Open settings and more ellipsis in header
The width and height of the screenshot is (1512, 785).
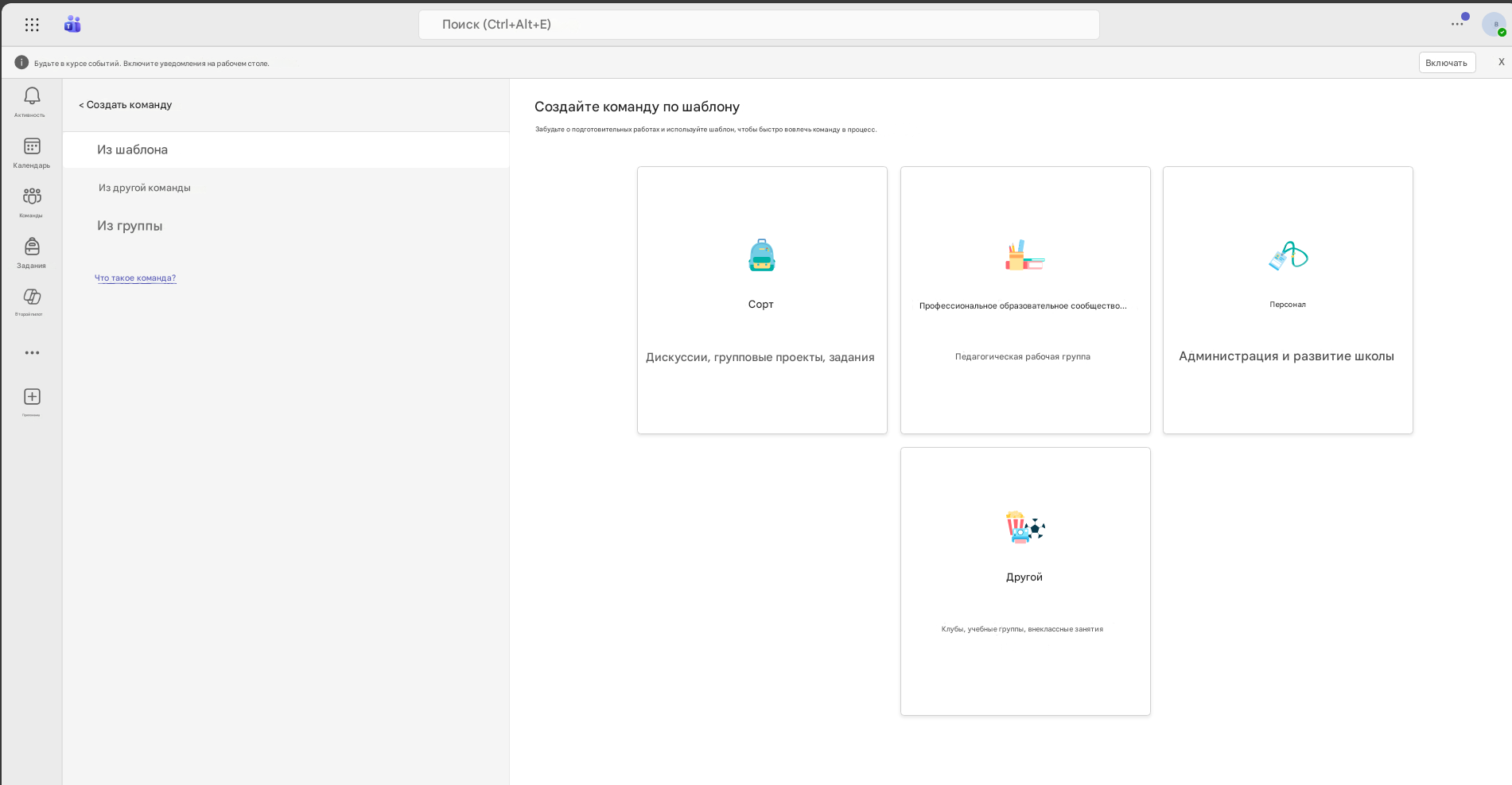pos(1456,24)
